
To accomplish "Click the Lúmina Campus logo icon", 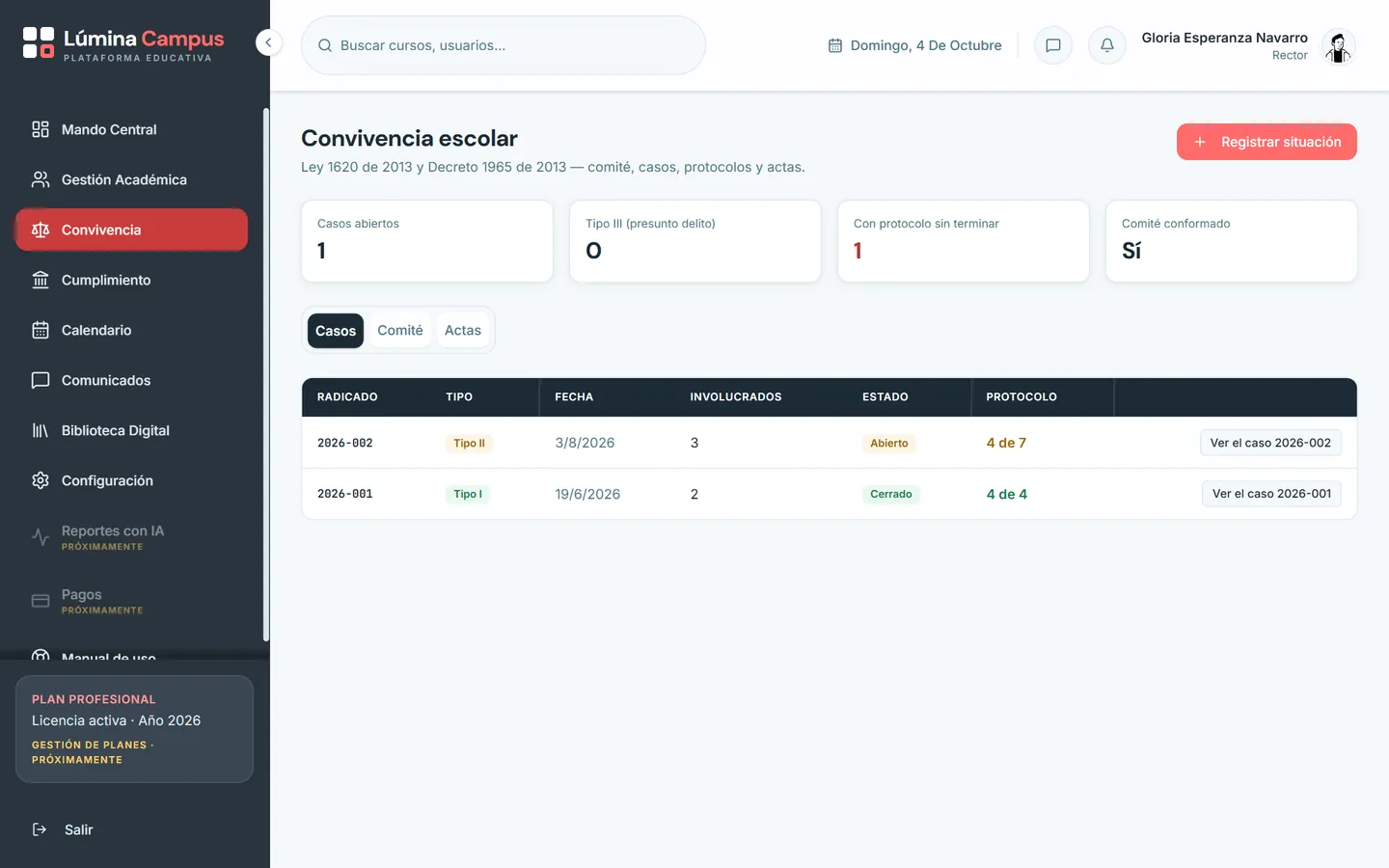I will [x=39, y=42].
